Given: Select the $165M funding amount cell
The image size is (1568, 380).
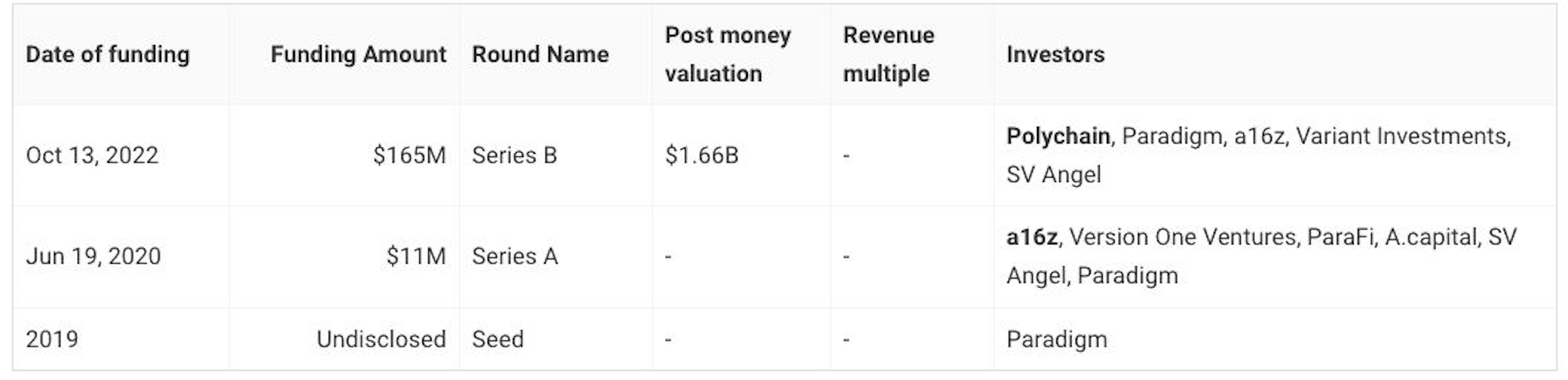Looking at the screenshot, I should [409, 156].
